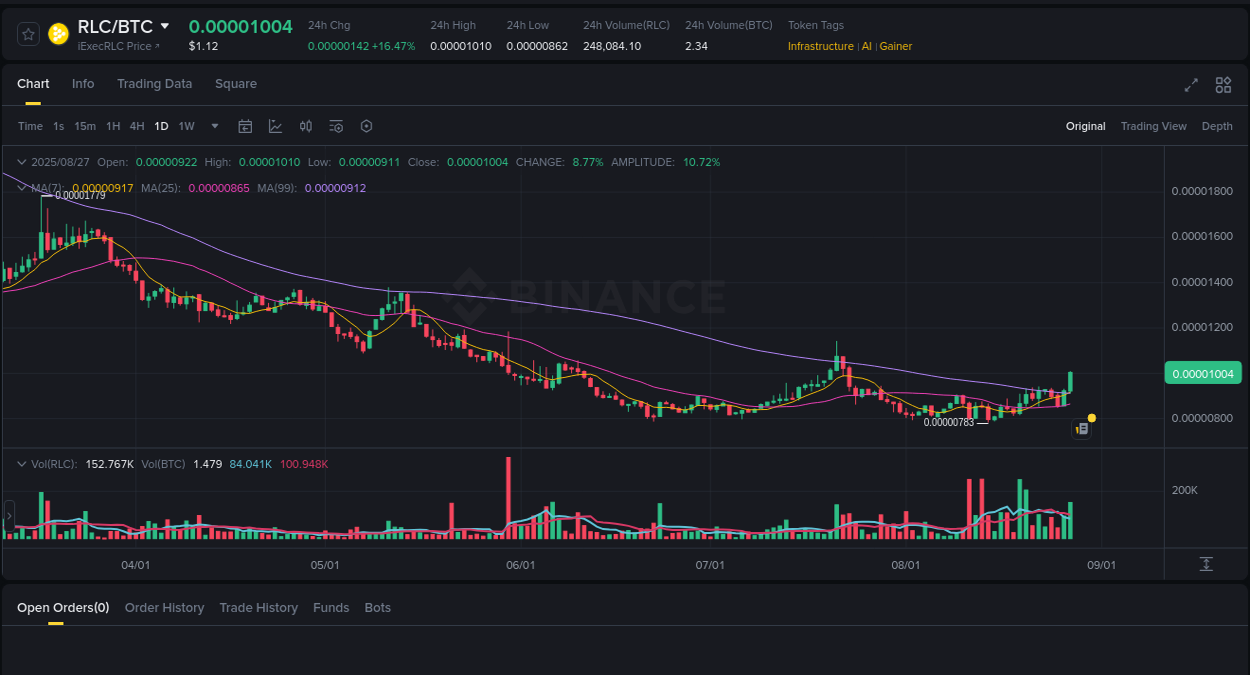The image size is (1250, 675).
Task: Select the line chart style icon
Action: click(x=275, y=126)
